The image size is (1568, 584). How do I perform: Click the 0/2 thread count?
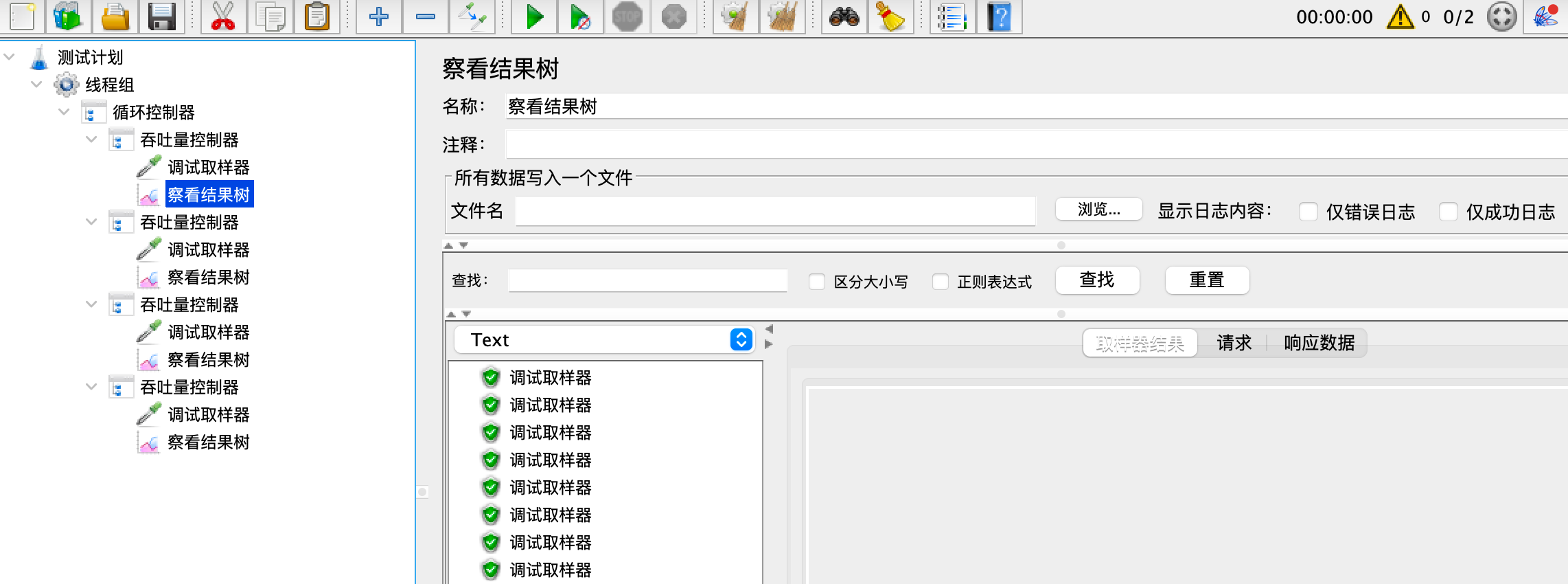[x=1458, y=17]
